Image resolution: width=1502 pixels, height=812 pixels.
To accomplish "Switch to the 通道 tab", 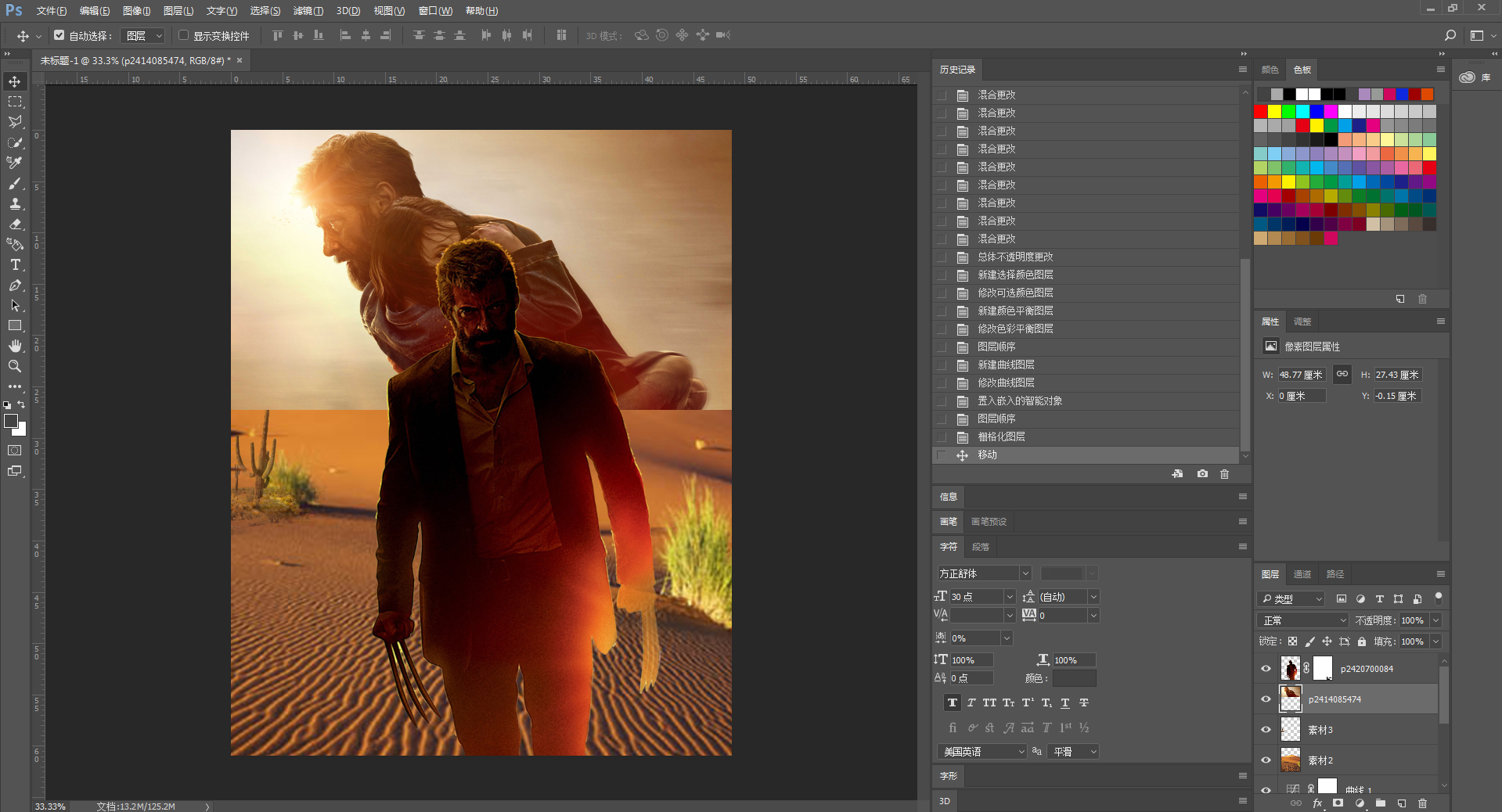I will 1302,574.
